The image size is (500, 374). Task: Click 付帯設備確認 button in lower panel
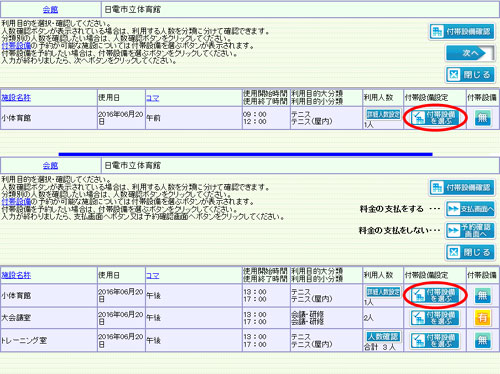point(462,187)
